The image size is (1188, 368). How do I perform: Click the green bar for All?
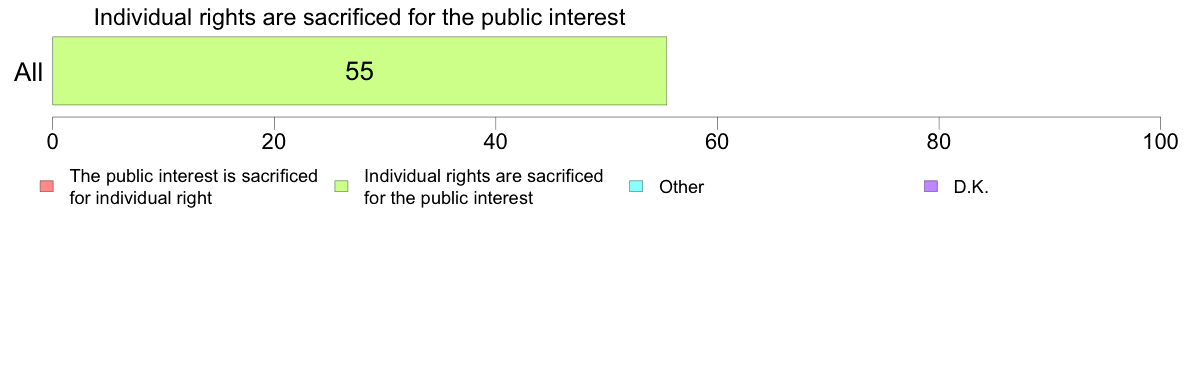click(359, 70)
